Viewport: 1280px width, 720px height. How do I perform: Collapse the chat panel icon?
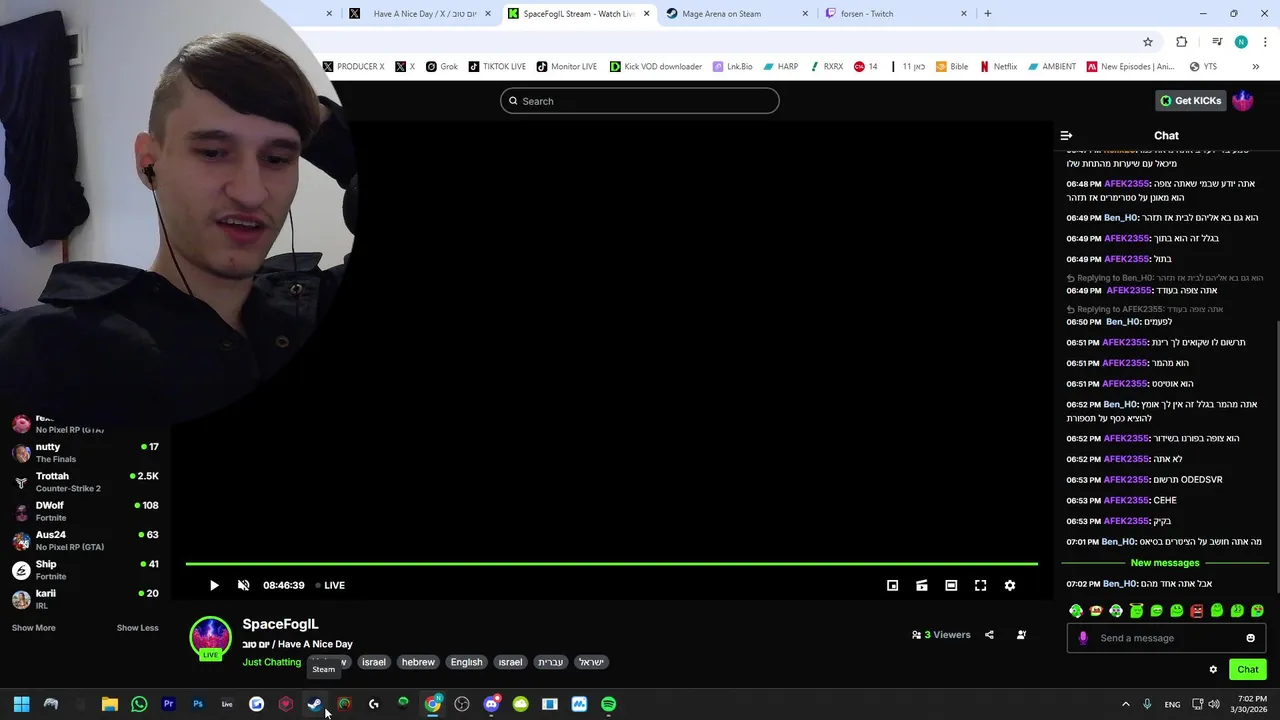(x=1066, y=136)
